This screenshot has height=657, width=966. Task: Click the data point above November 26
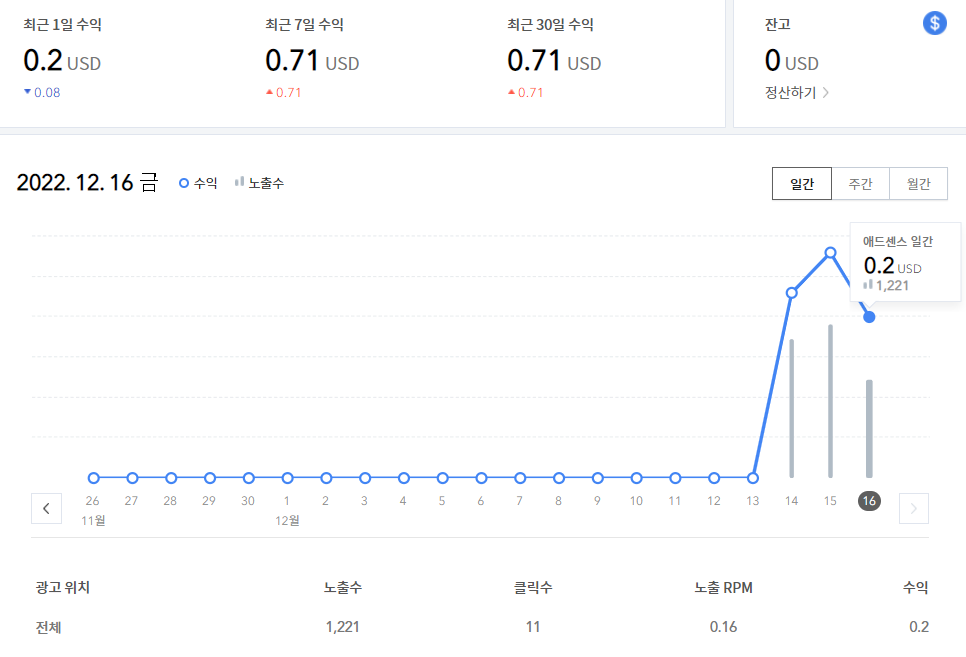tap(93, 478)
